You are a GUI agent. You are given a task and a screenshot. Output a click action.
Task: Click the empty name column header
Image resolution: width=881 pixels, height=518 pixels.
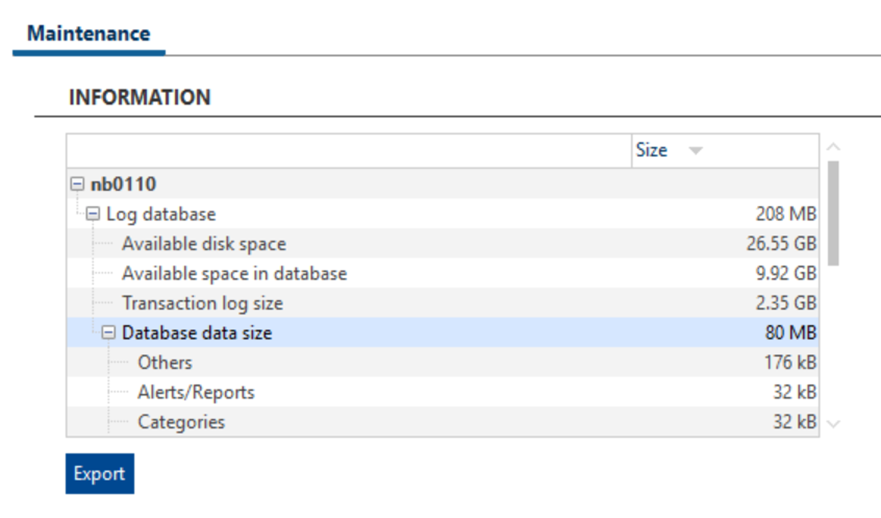349,151
